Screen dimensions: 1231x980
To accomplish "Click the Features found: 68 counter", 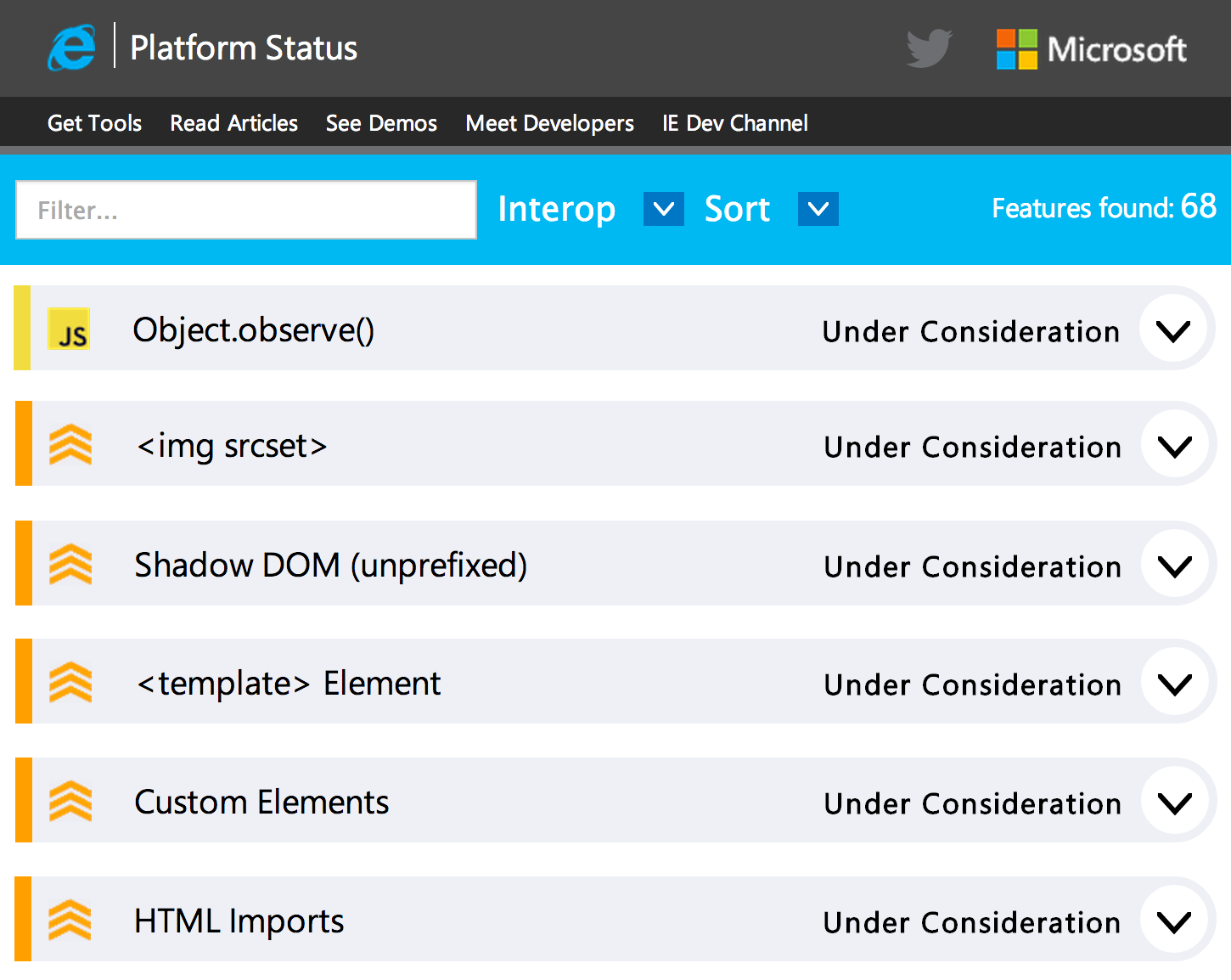I will (x=1105, y=206).
